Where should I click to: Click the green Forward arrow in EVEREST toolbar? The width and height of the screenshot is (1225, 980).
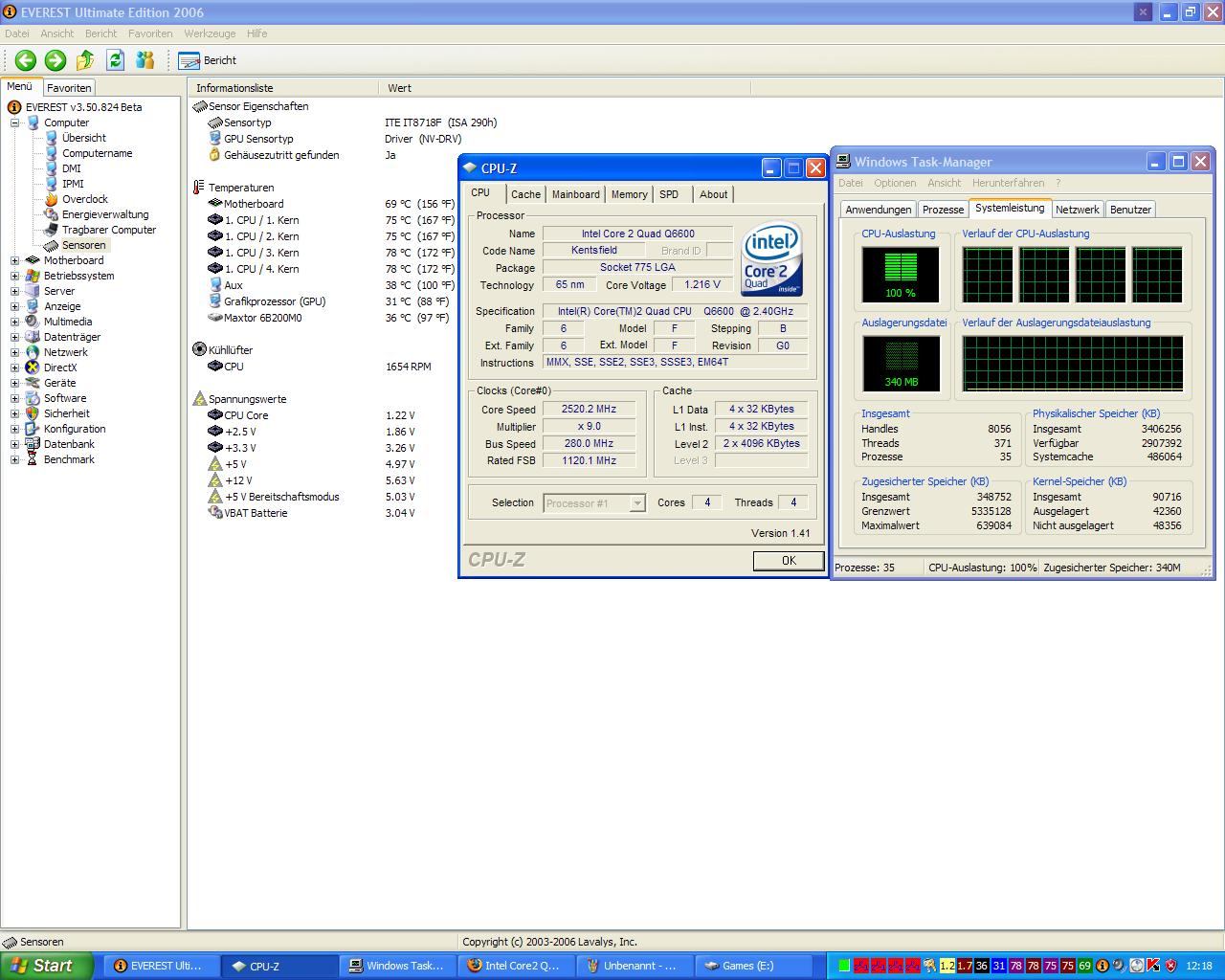click(56, 60)
